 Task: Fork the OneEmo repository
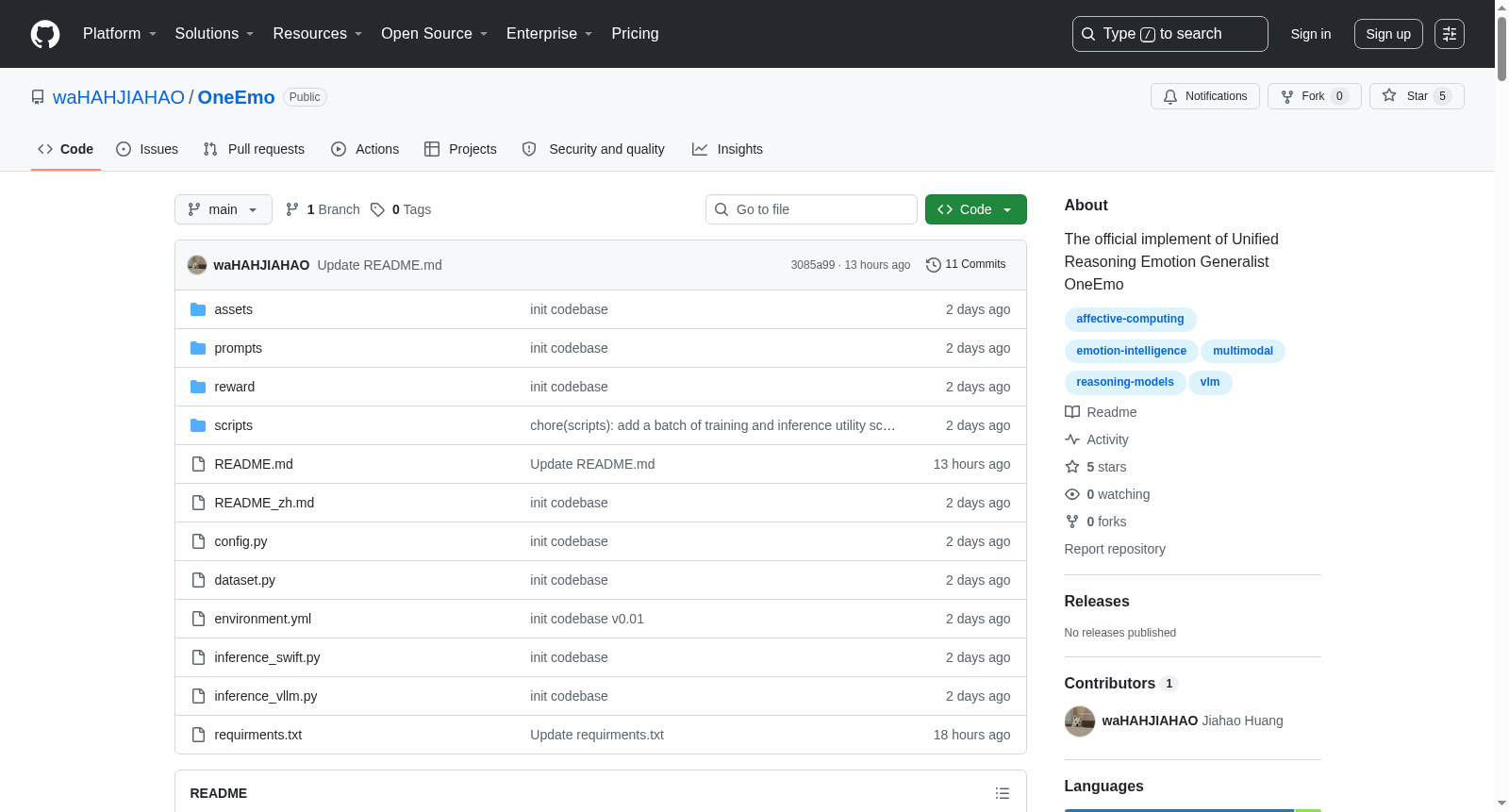click(1315, 96)
